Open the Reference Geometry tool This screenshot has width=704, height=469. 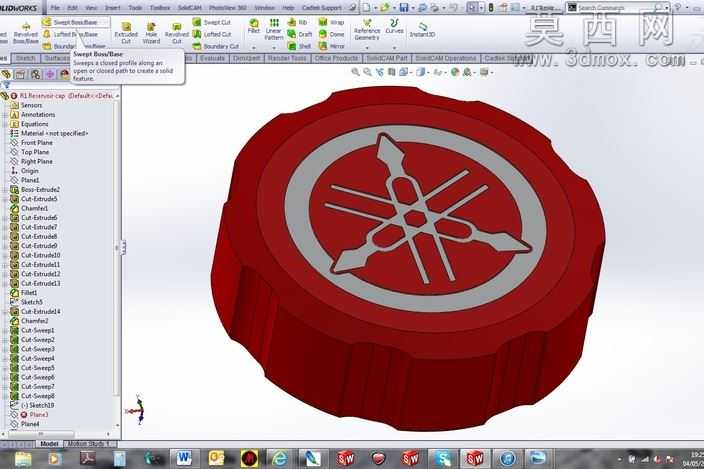pyautogui.click(x=367, y=30)
